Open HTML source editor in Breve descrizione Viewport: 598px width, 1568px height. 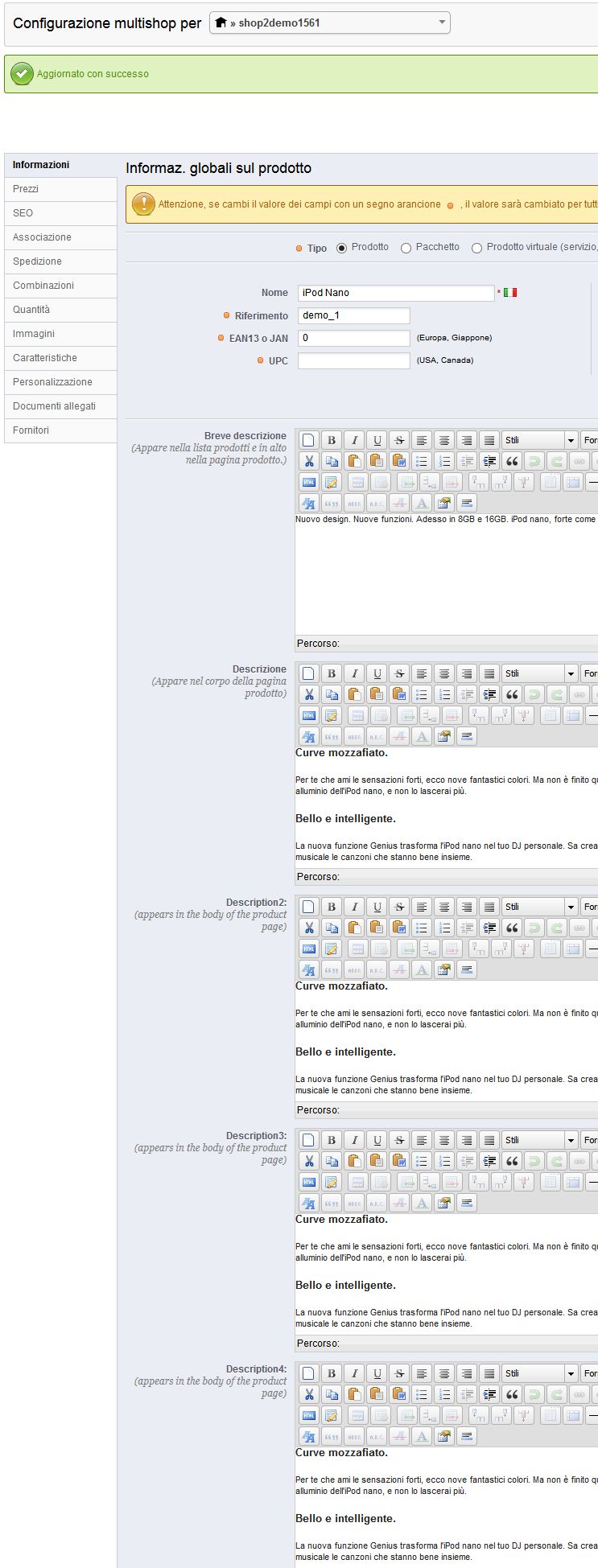308,482
